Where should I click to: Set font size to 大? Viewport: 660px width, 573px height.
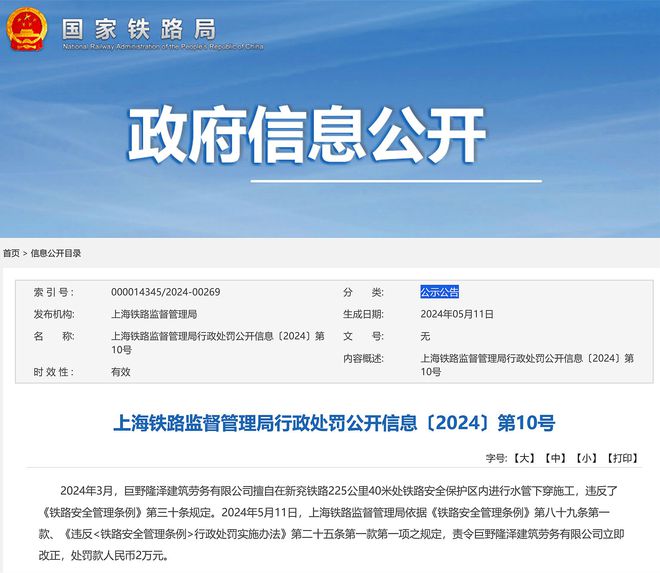(x=524, y=458)
